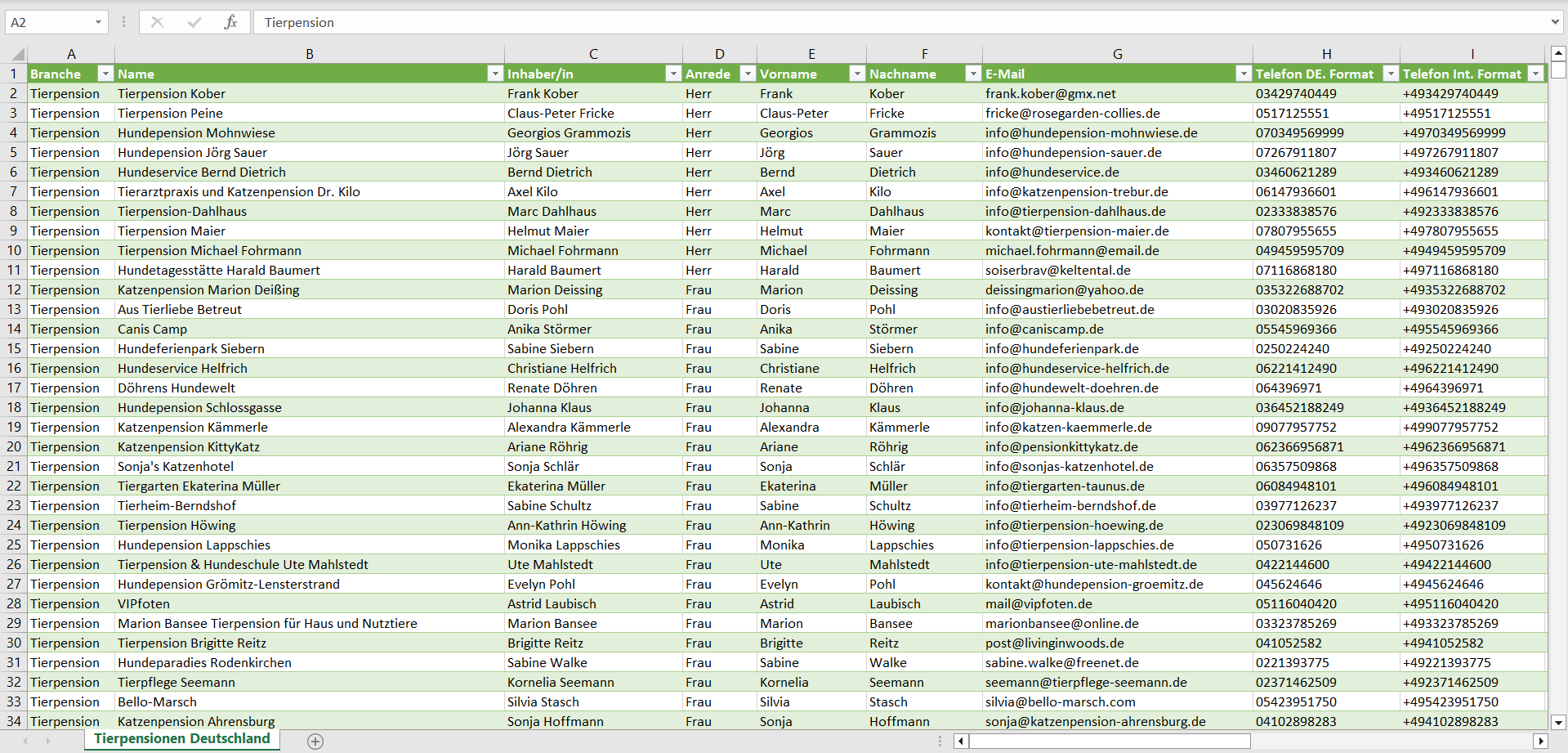Select cell Johanna Klaus in Inhaber column
Viewport: 1568px width, 753px height.
click(593, 407)
